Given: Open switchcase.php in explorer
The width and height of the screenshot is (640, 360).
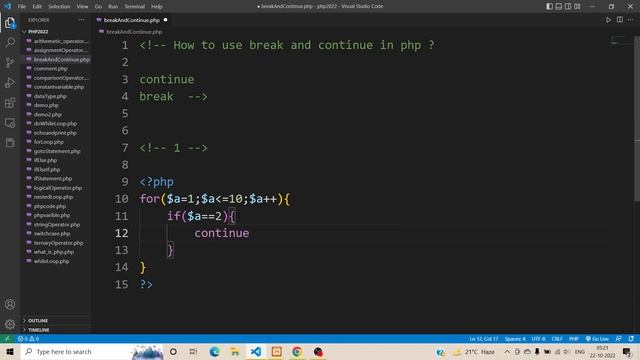Looking at the screenshot, I should (x=52, y=233).
